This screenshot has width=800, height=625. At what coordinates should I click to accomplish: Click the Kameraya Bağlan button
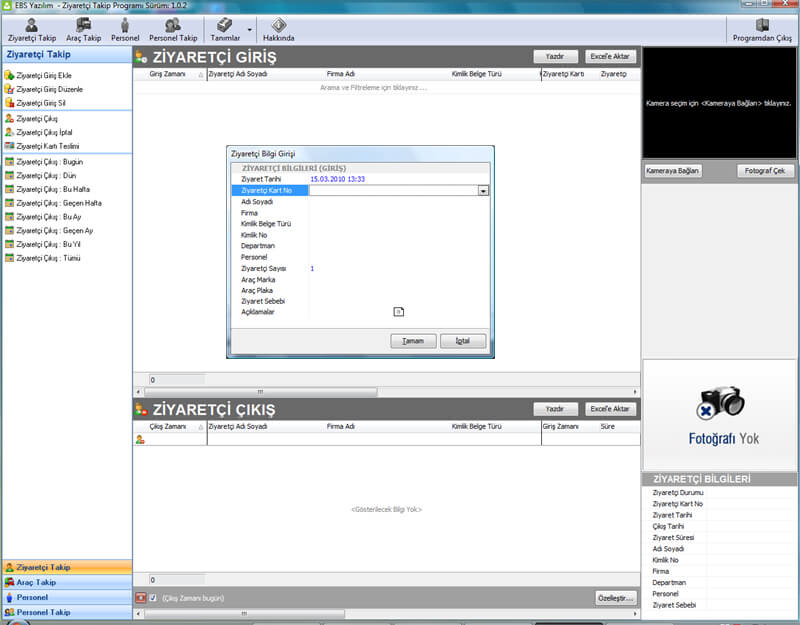(x=674, y=171)
